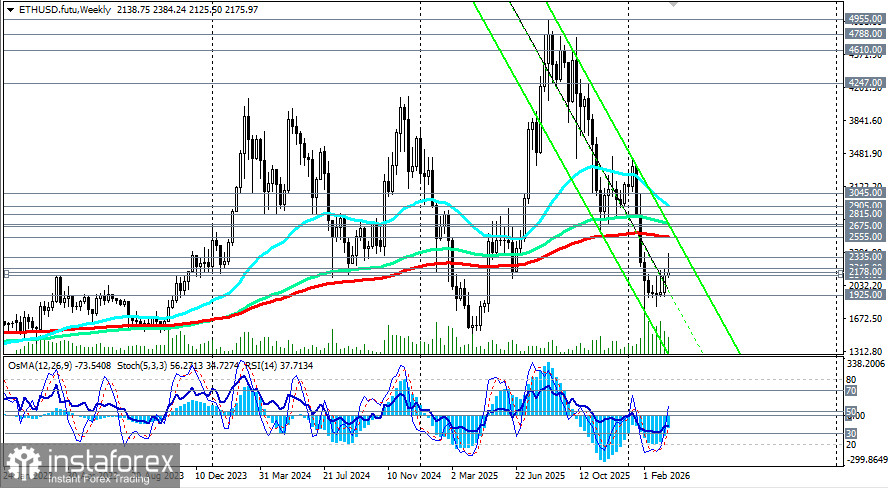Select the OHLC values 2138.75 2384.24 2125.50 2175.97
Viewport: 888px width, 488px height.
(x=186, y=10)
